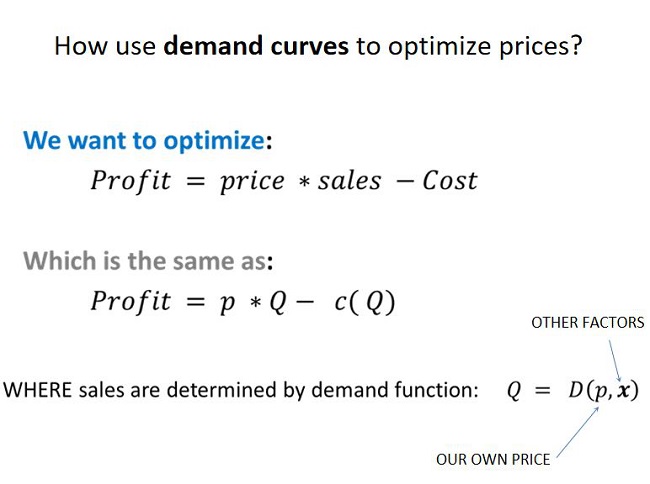Screen dimensions: 650x484
Task: Click the word "Profit" in the first formula
Action: click(x=131, y=181)
